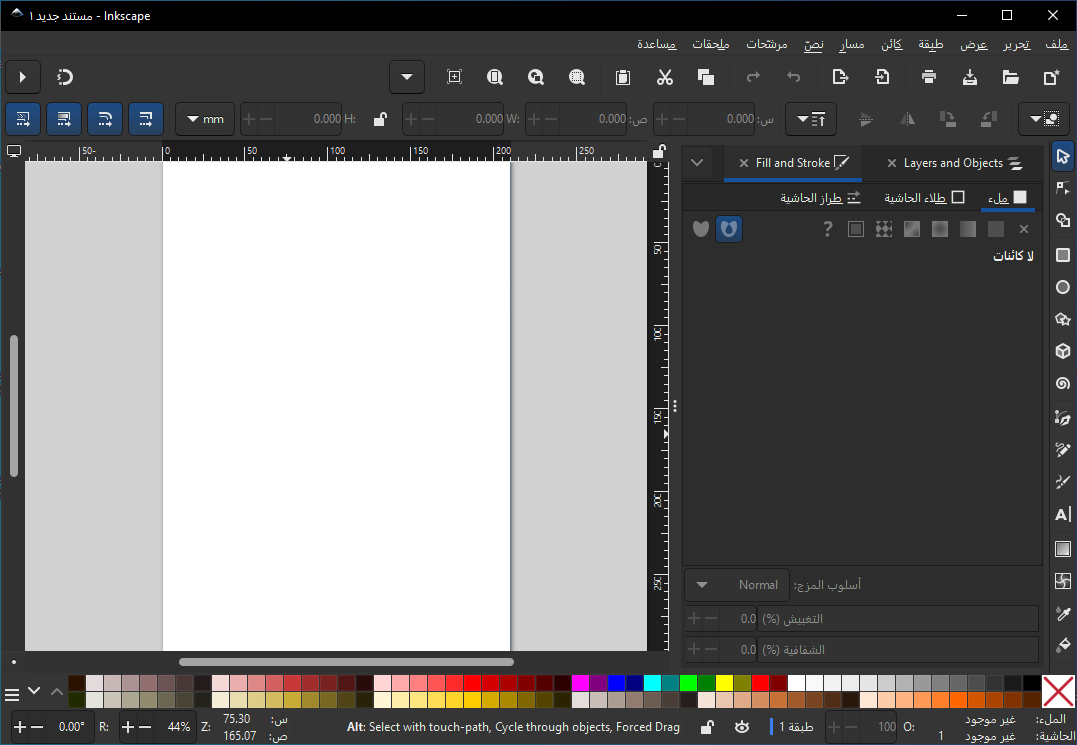Image resolution: width=1077 pixels, height=745 pixels.
Task: Open the palette hamburger menu
Action: point(12,696)
